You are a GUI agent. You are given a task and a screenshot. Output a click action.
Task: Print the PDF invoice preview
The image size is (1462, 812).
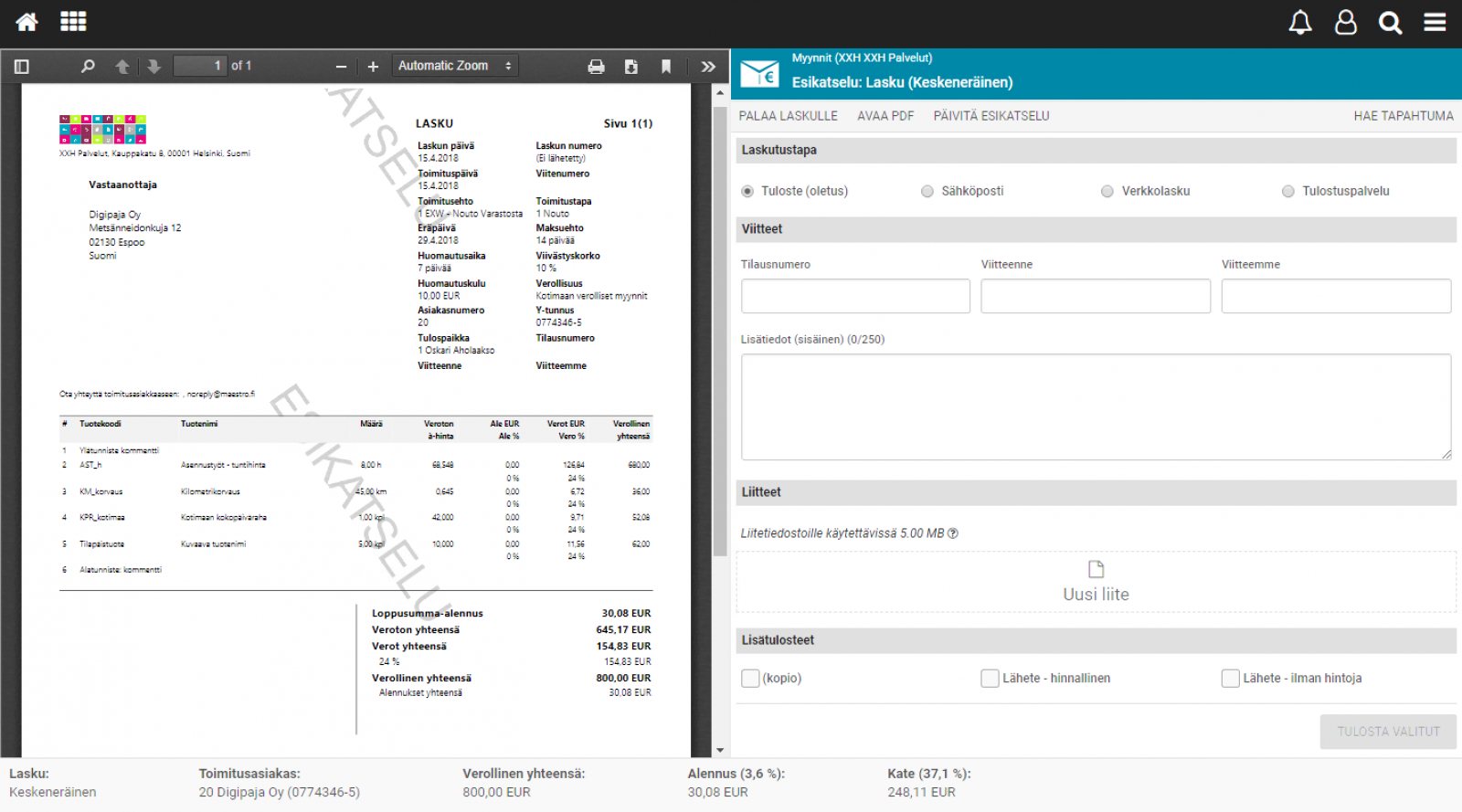596,66
